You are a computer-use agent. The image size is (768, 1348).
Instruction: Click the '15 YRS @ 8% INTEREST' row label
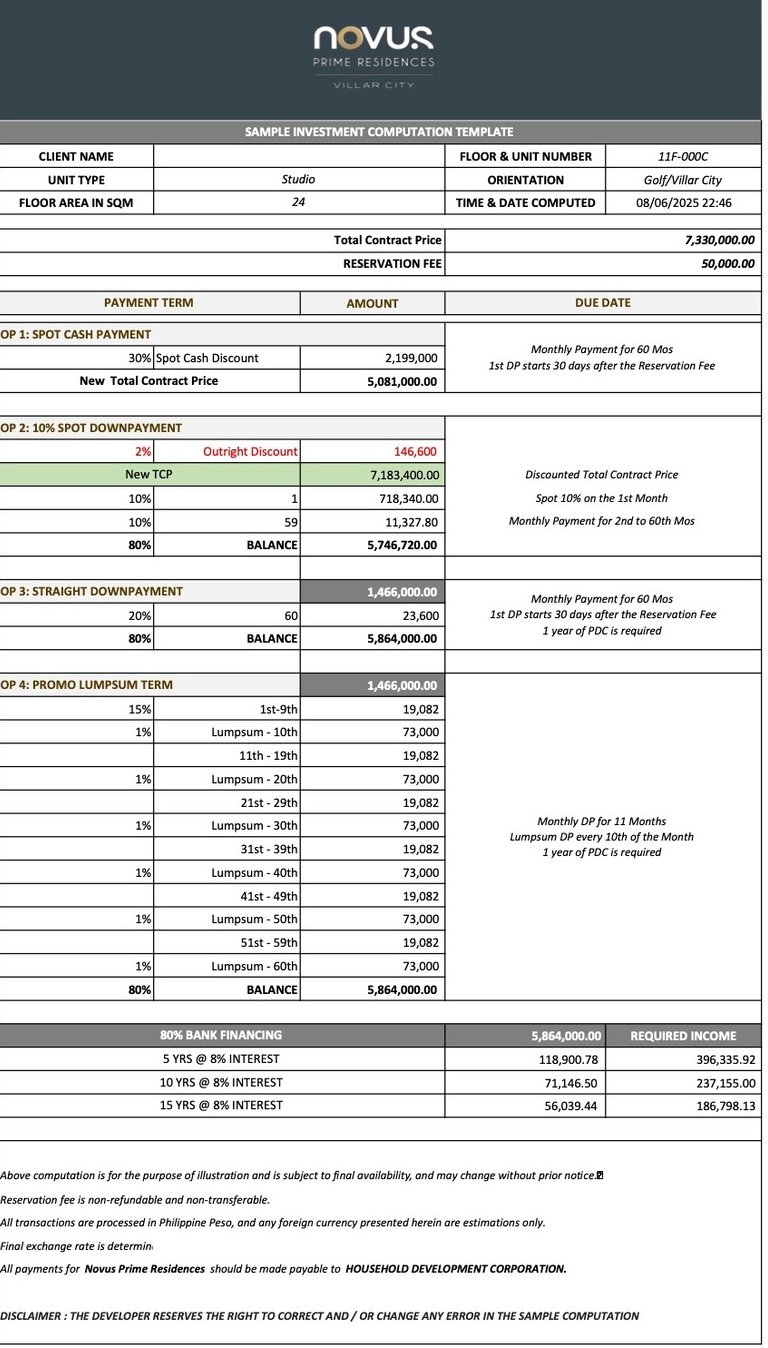(x=221, y=1105)
